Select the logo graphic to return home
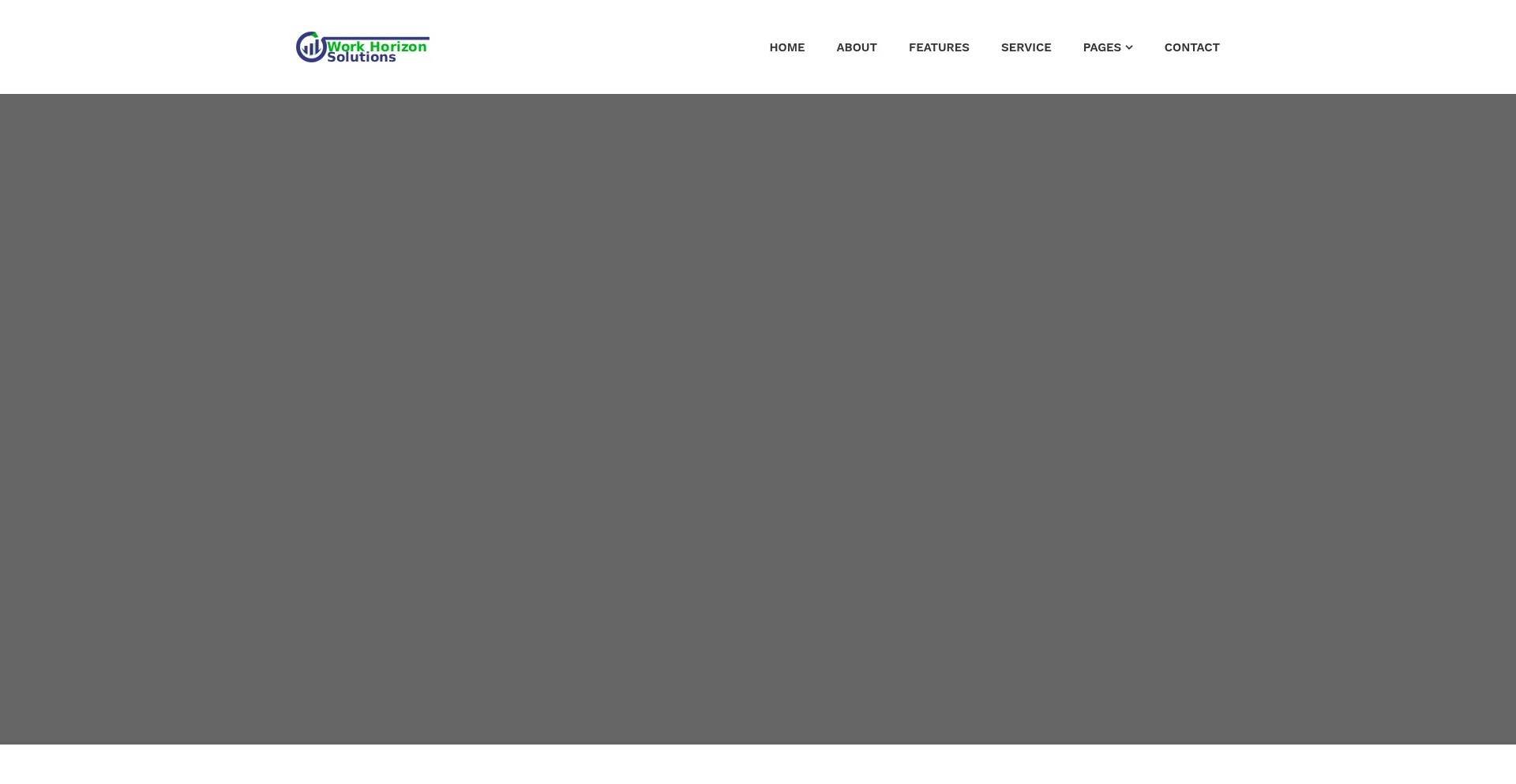 click(362, 47)
